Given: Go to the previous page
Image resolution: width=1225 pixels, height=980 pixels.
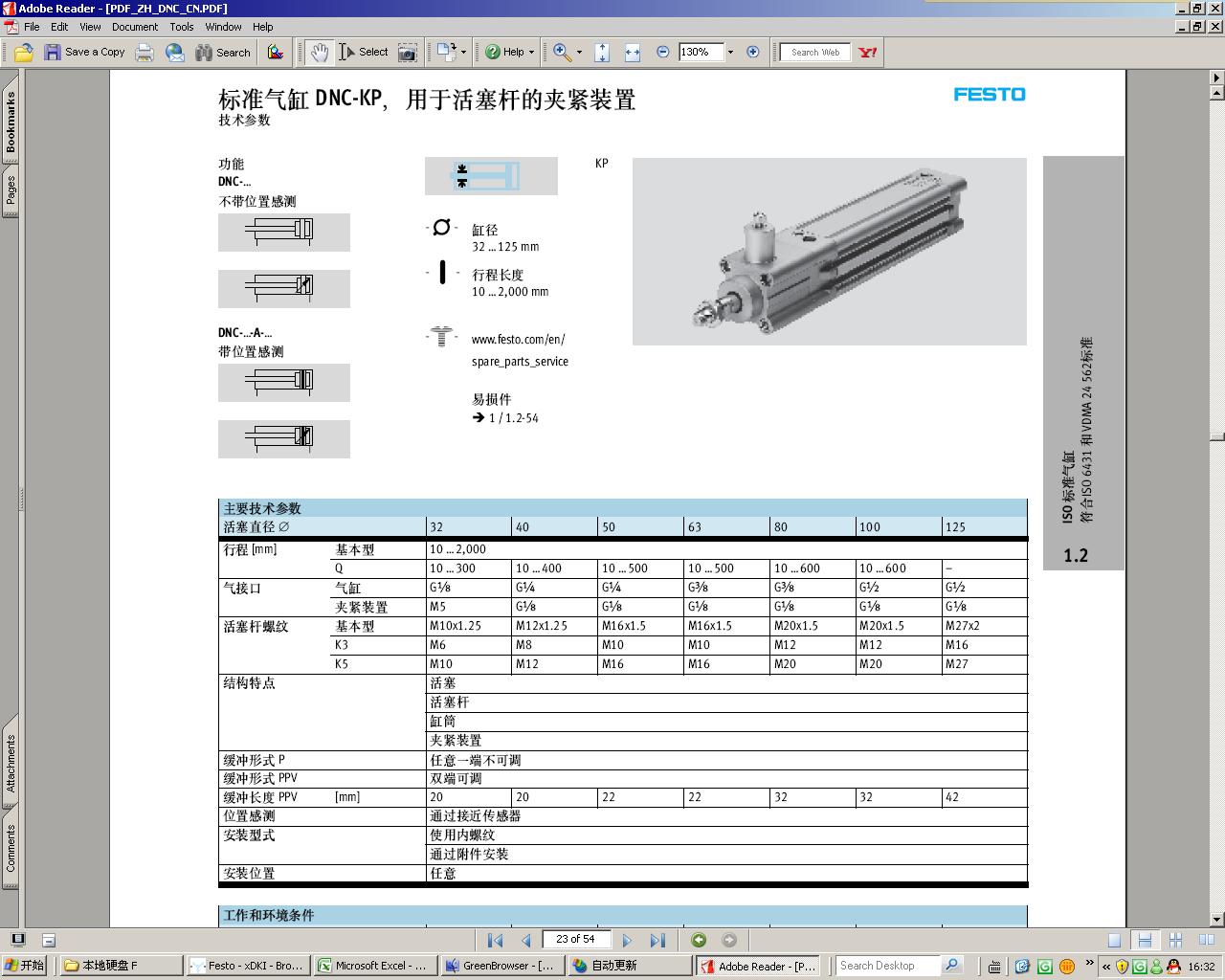Looking at the screenshot, I should click(x=525, y=940).
